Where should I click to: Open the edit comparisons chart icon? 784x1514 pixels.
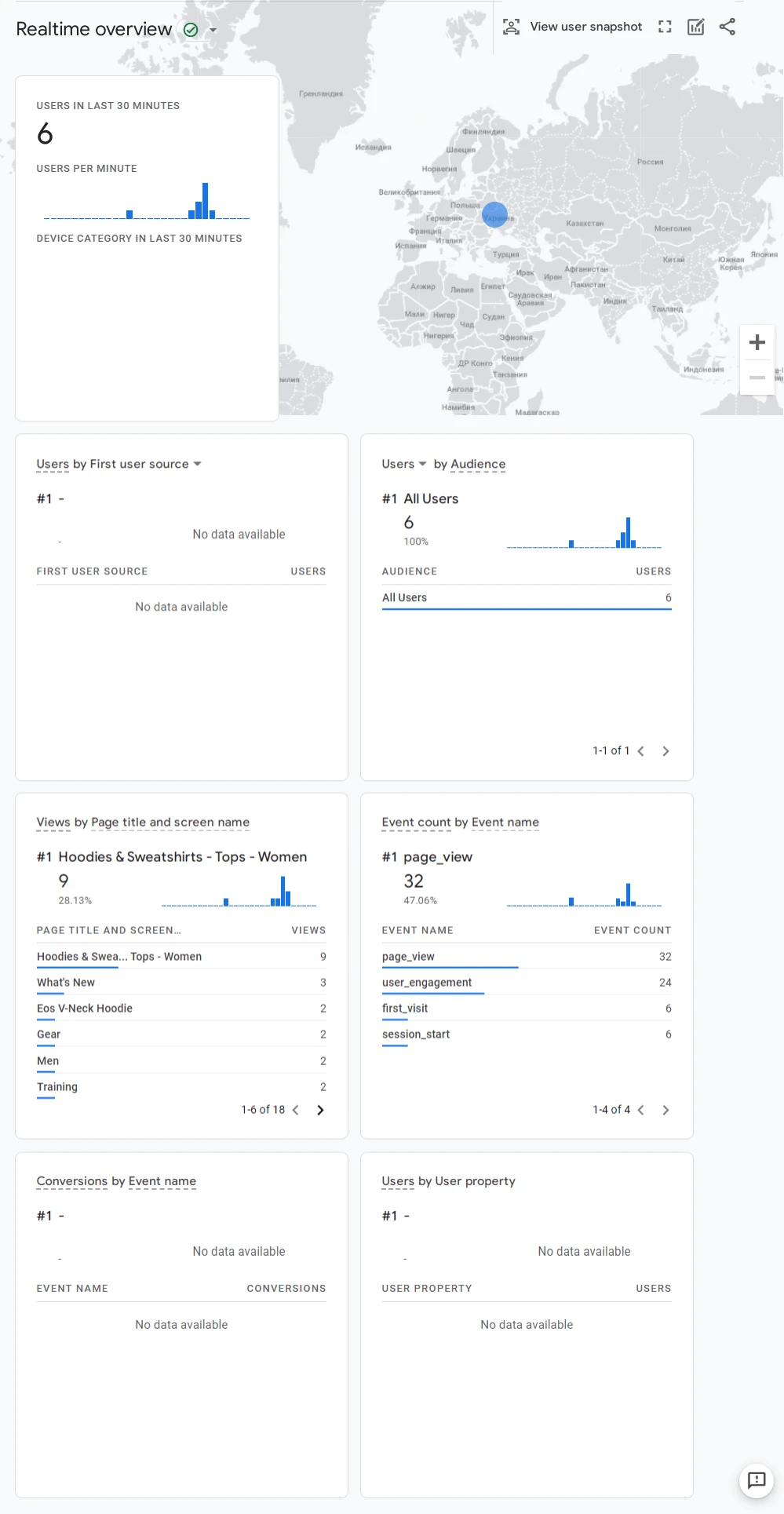695,27
